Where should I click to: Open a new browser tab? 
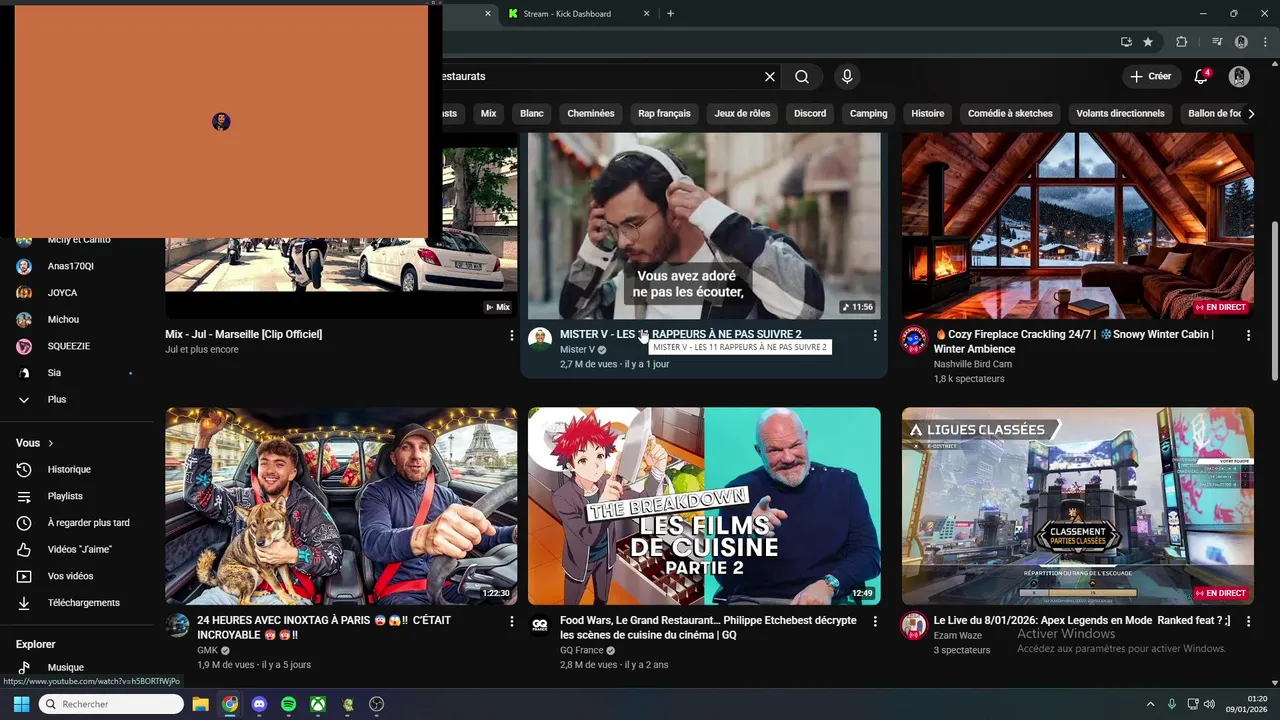[670, 14]
